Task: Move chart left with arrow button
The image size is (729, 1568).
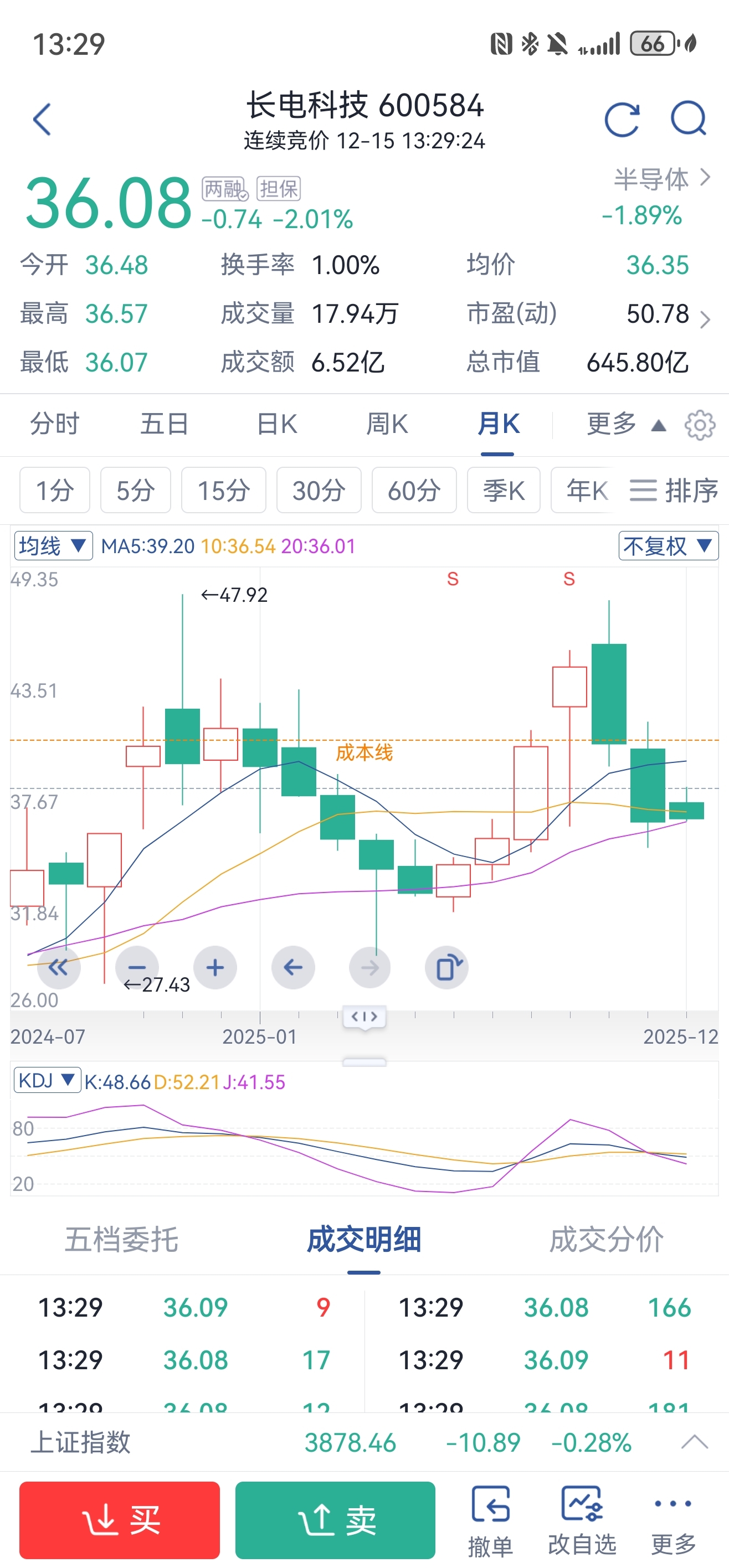Action: pos(293,967)
